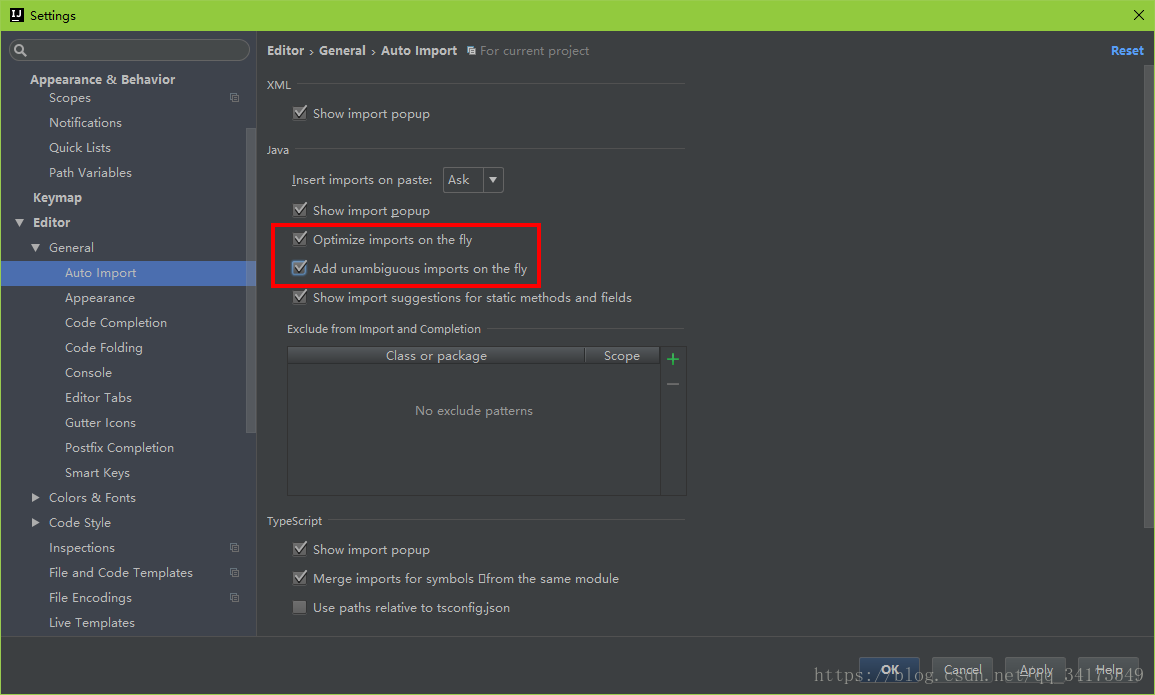Click the icon beside Inspections
1155x695 pixels.
tap(234, 547)
